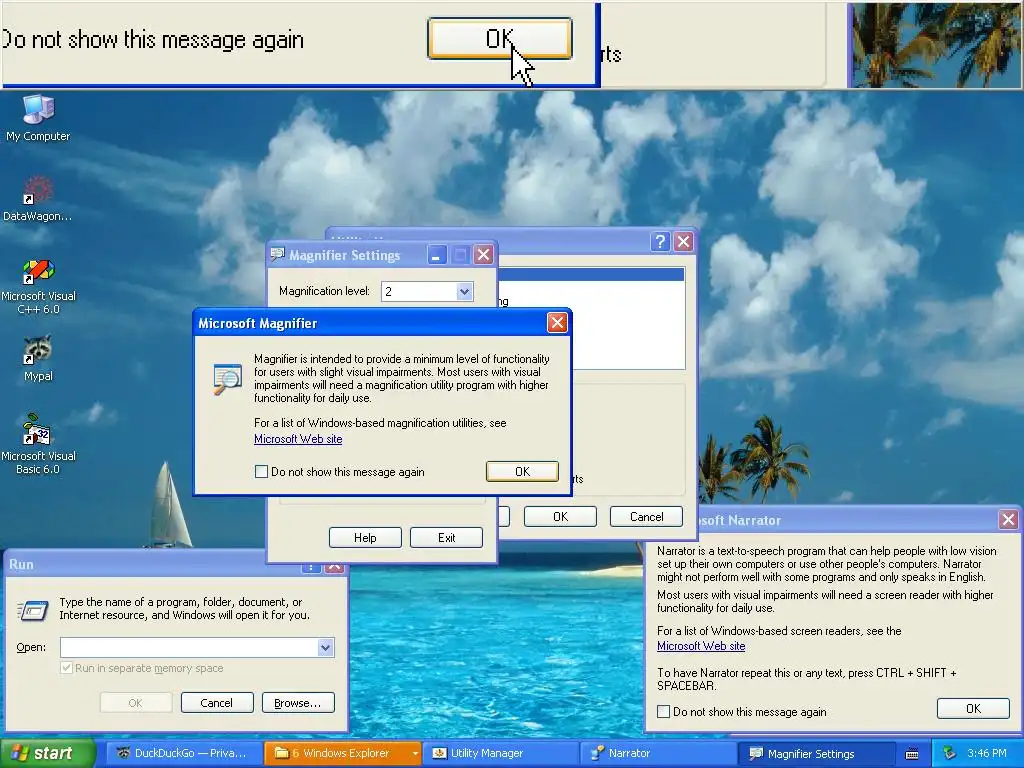Click OK in Microsoft Magnifier dialog
Viewport: 1024px width, 768px height.
coord(522,472)
